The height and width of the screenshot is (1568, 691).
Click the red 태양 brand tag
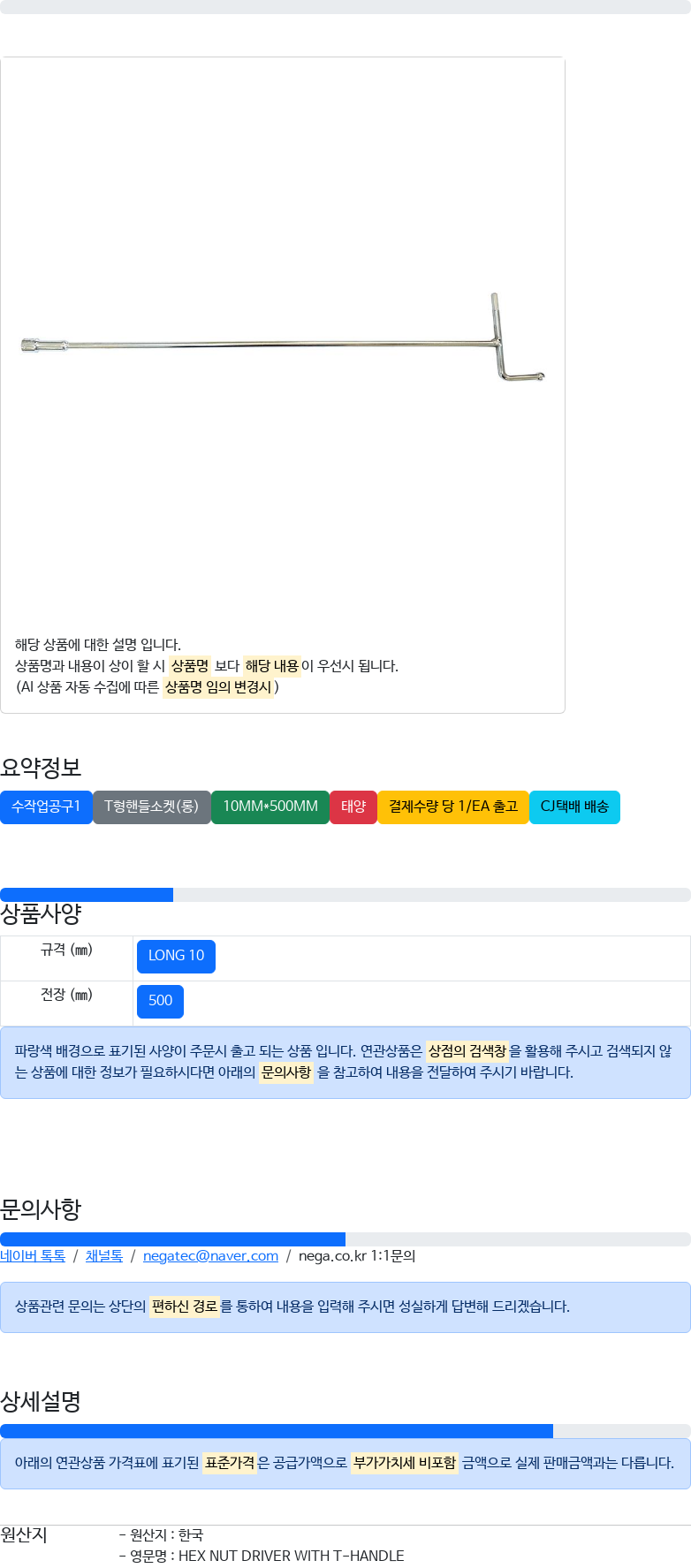pos(353,807)
